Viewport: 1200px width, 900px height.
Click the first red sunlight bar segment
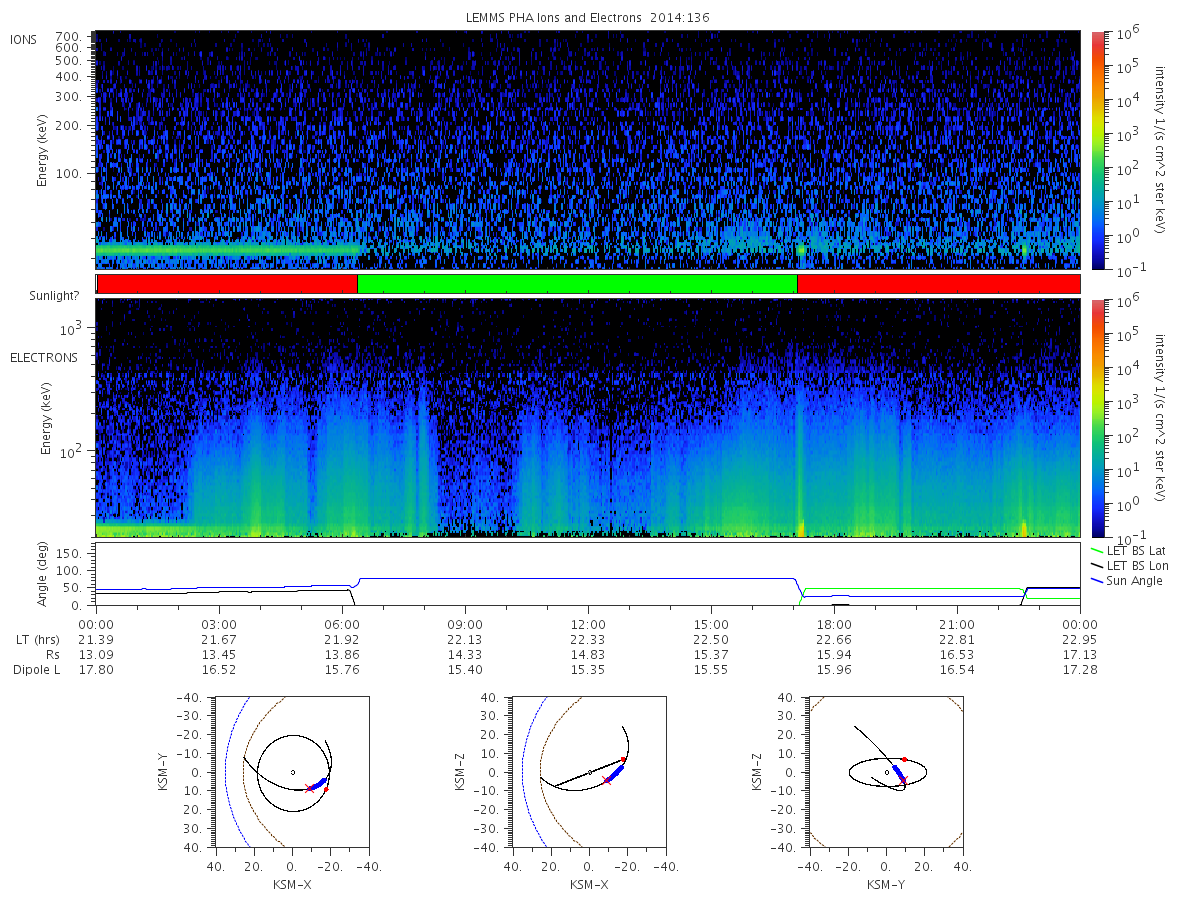pos(227,284)
